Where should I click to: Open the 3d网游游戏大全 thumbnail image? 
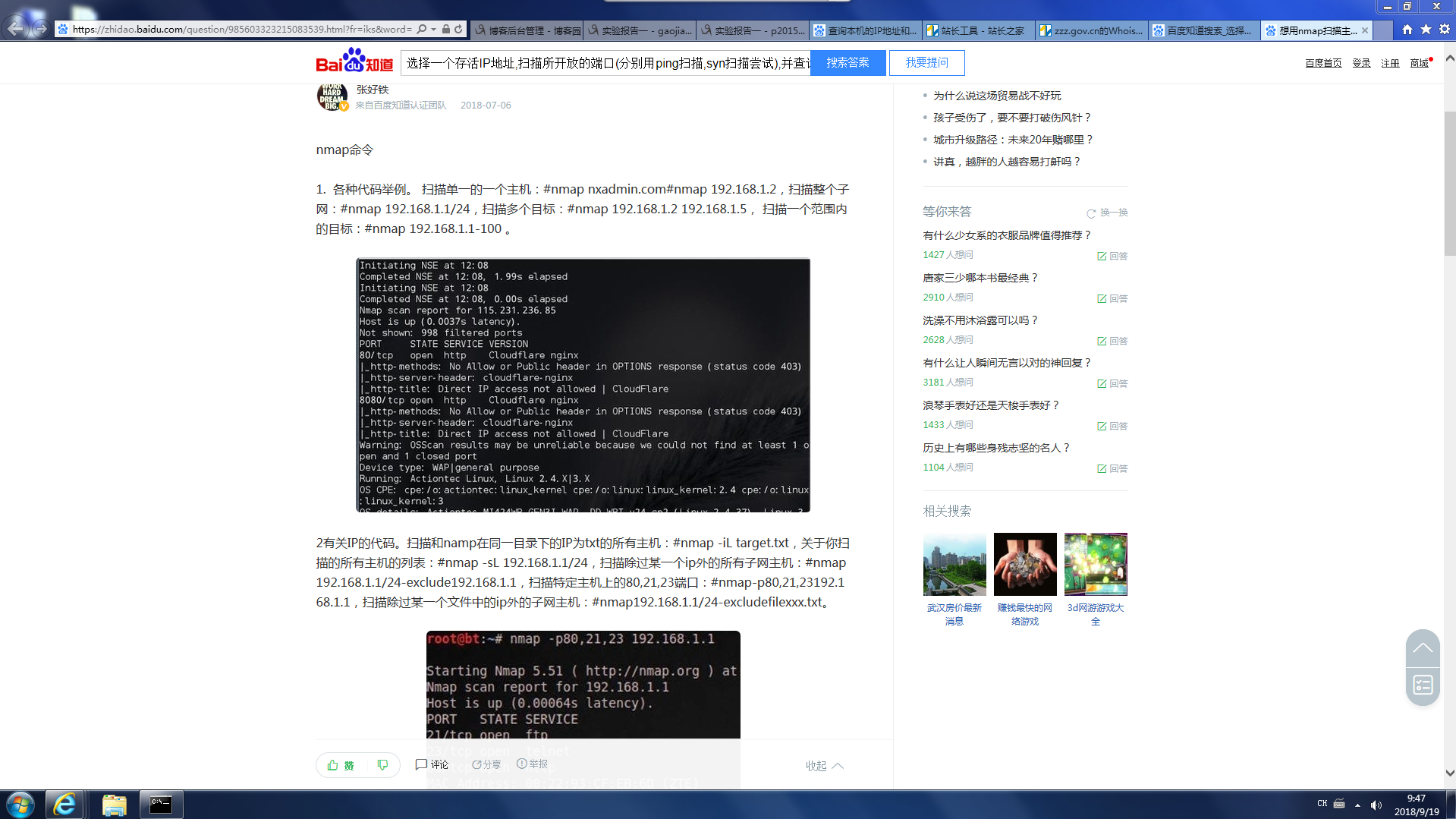coord(1096,564)
